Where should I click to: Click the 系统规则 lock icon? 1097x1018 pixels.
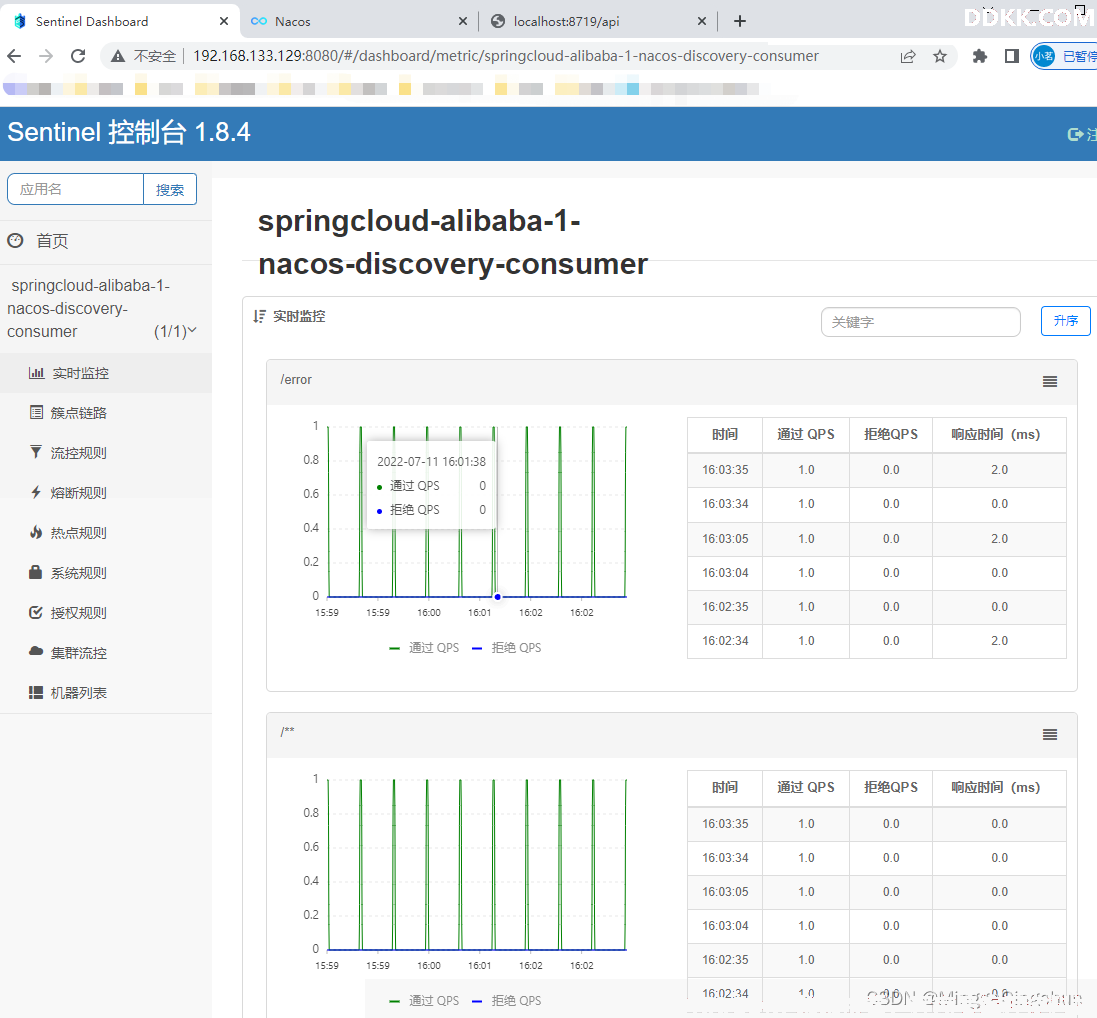(36, 572)
